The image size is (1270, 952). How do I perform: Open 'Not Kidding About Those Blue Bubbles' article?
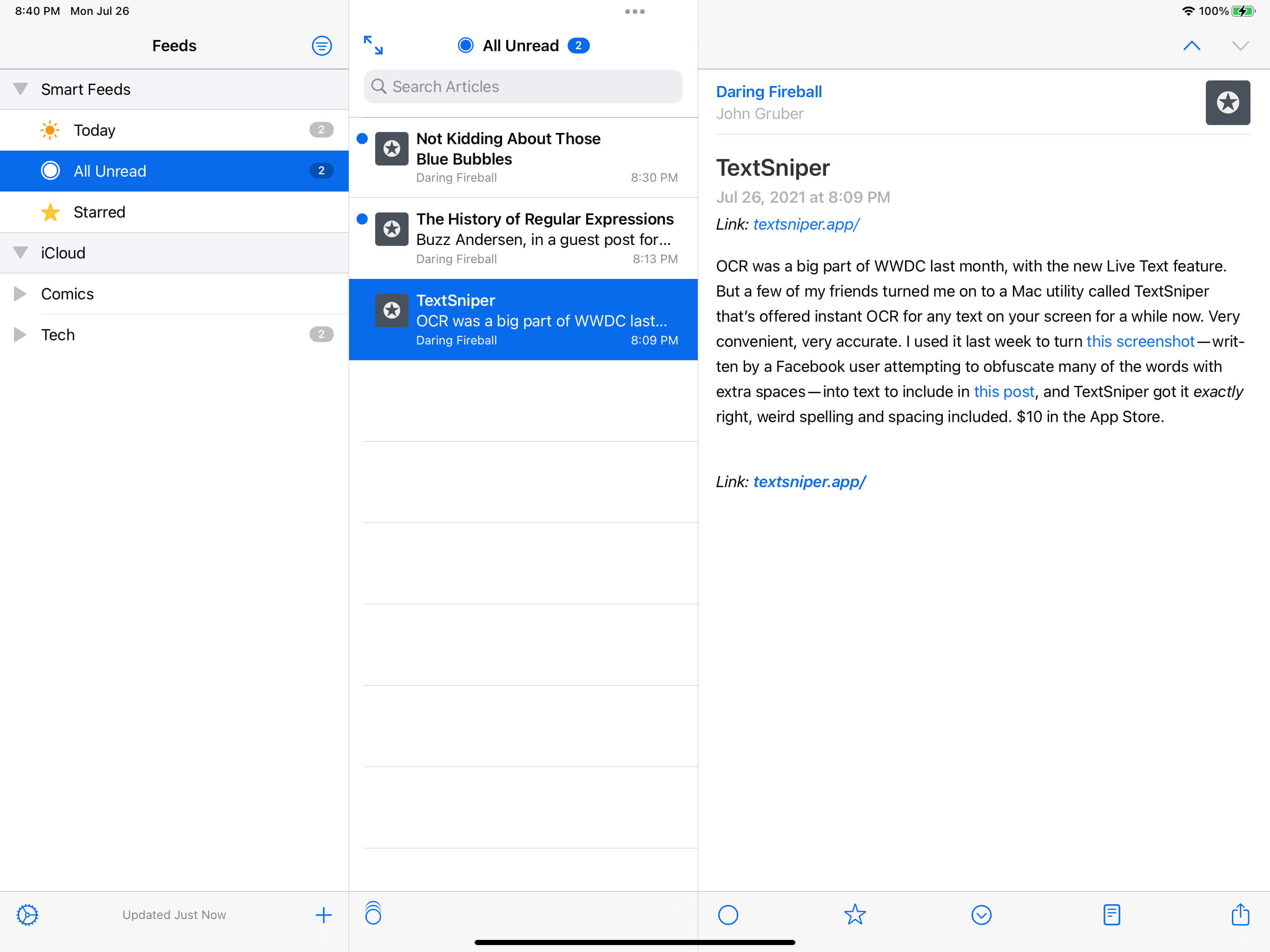(523, 157)
